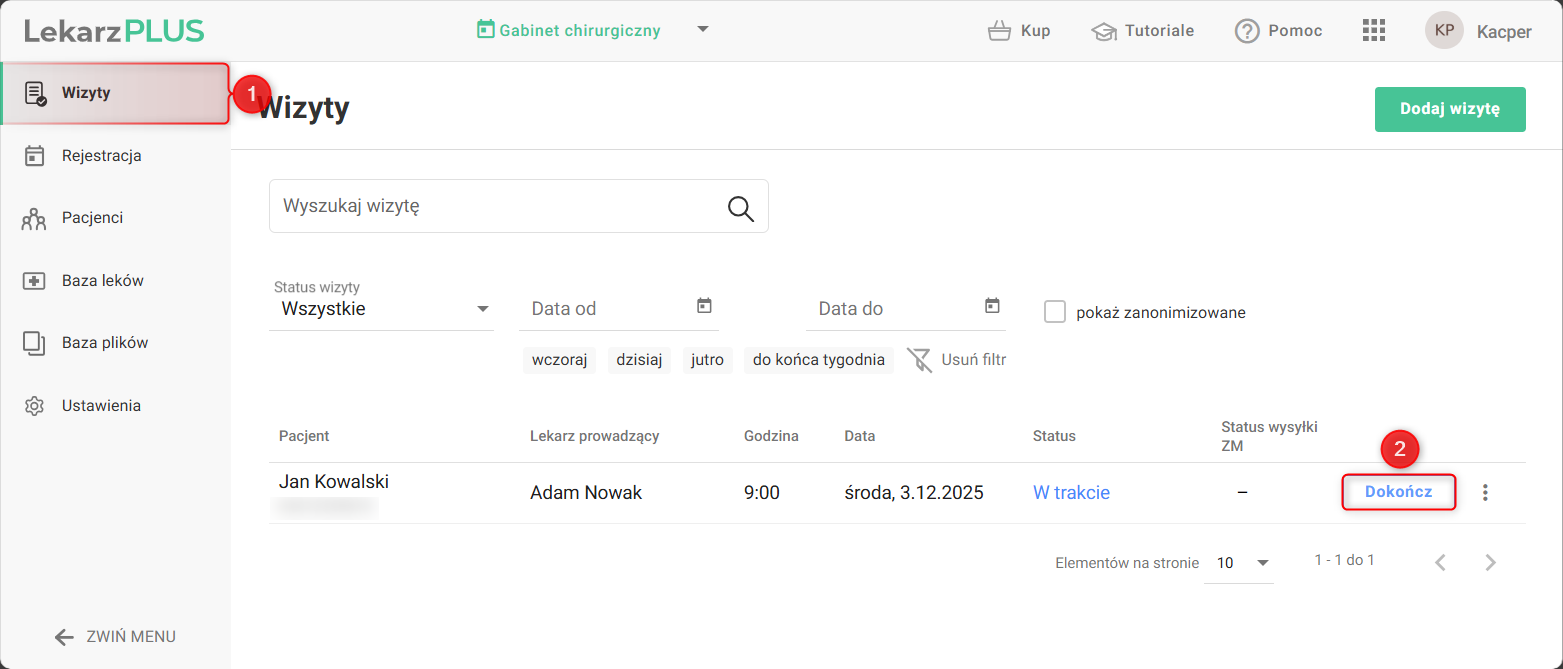Screen dimensions: 1563x669
Task: Open calendar picker for Data do
Action: (992, 306)
